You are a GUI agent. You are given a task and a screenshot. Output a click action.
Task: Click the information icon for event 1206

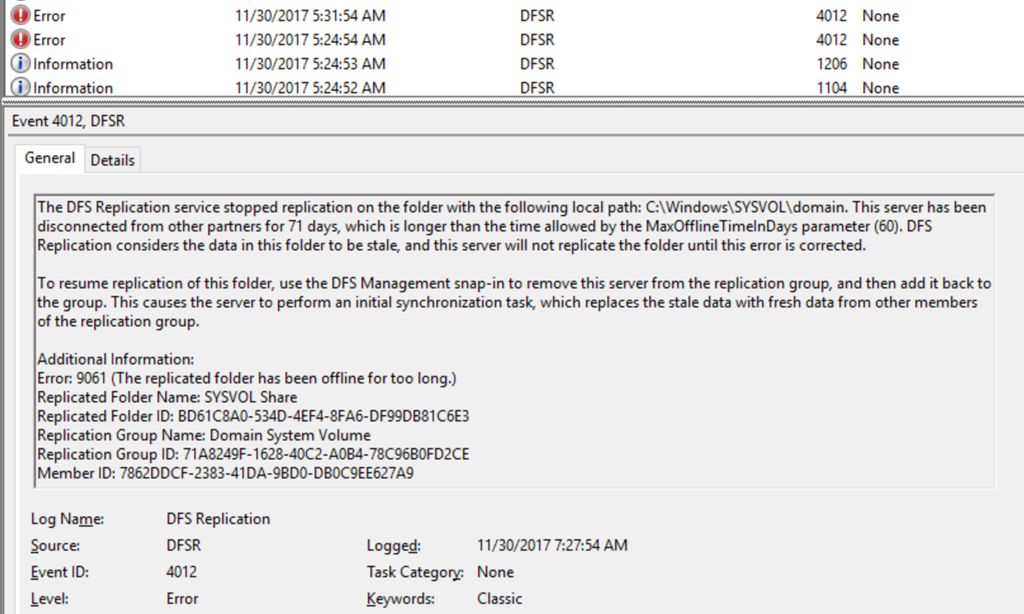pyautogui.click(x=20, y=64)
